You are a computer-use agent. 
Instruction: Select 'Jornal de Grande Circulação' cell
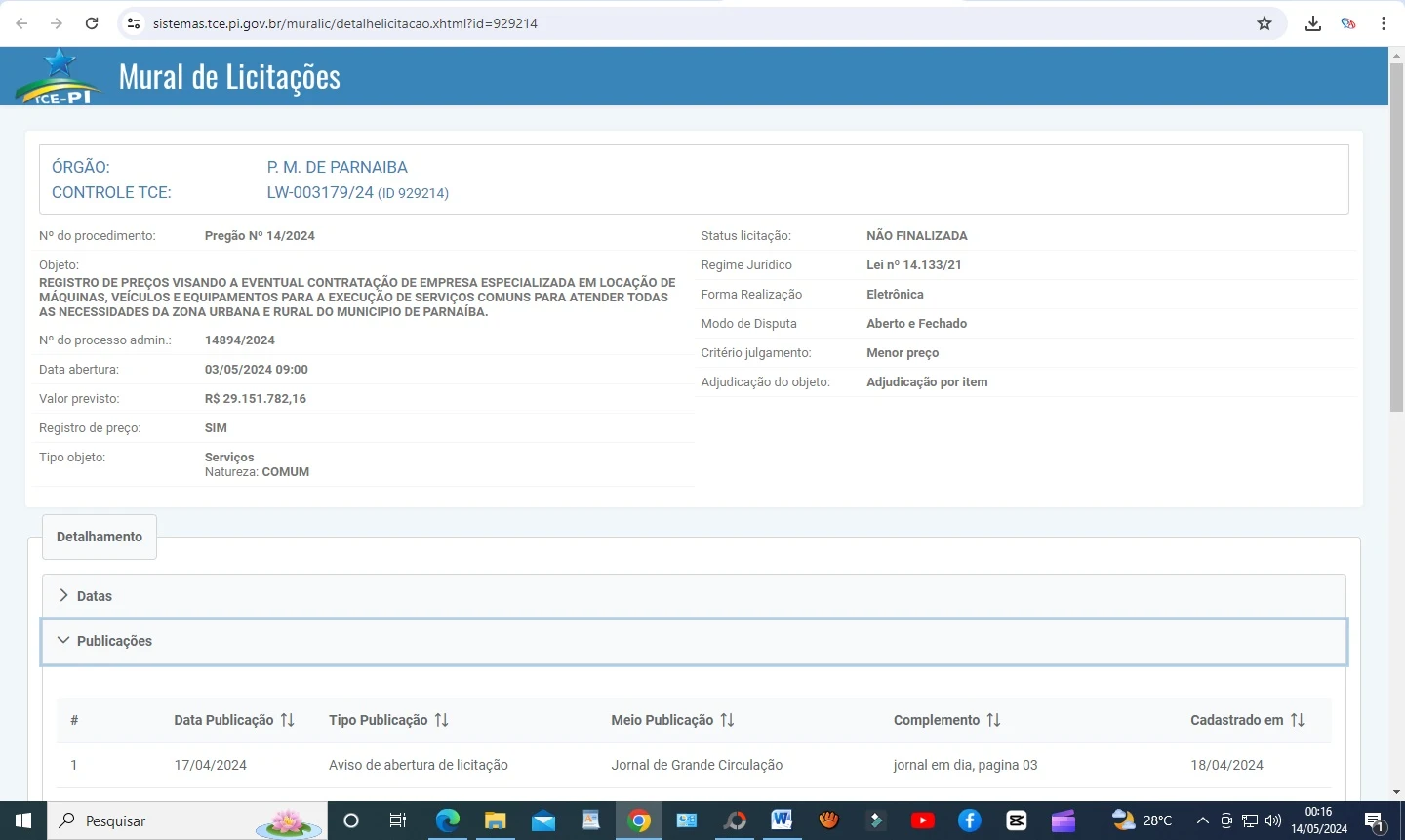pyautogui.click(x=697, y=765)
